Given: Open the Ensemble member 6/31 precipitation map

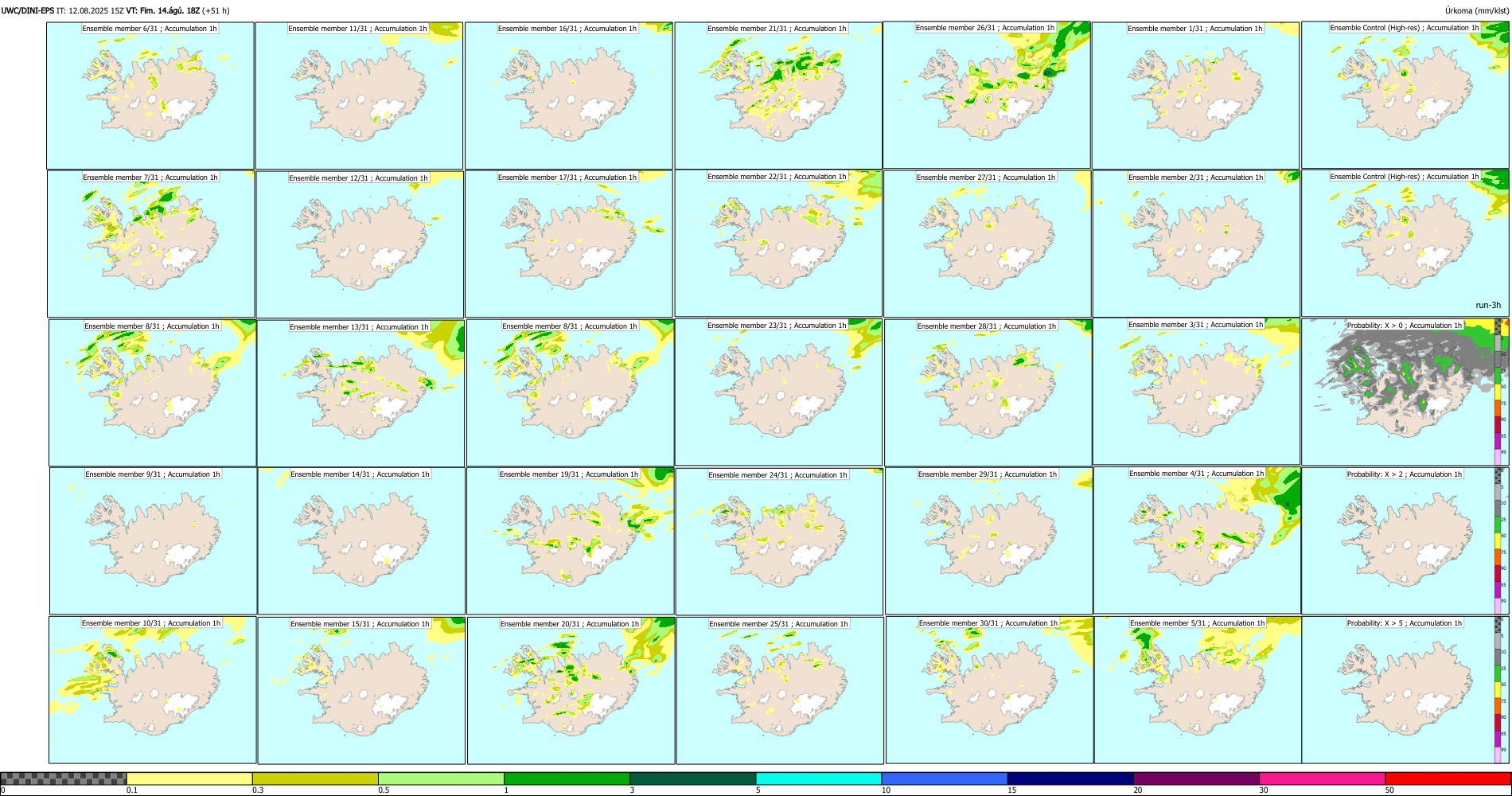Looking at the screenshot, I should click(x=150, y=96).
